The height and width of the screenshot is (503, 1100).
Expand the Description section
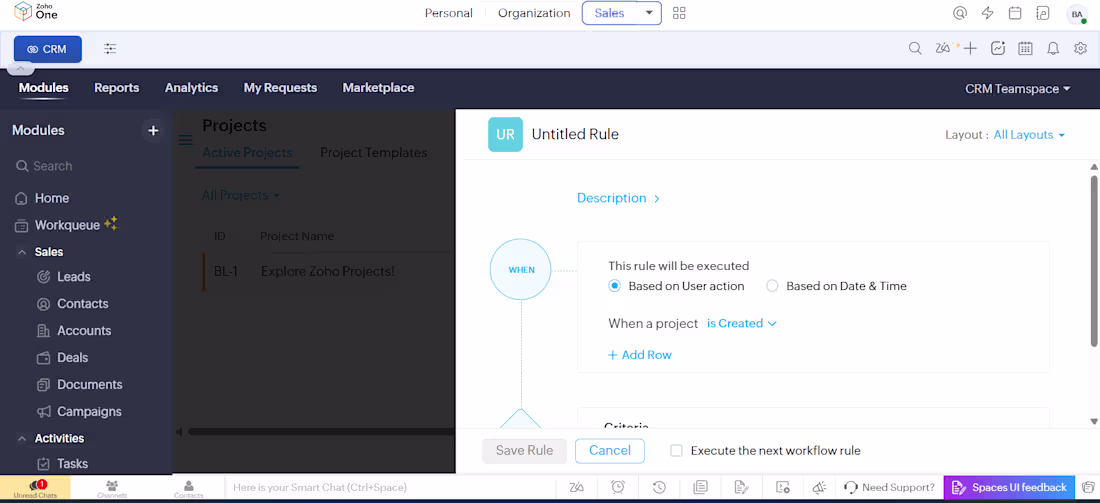pos(618,199)
